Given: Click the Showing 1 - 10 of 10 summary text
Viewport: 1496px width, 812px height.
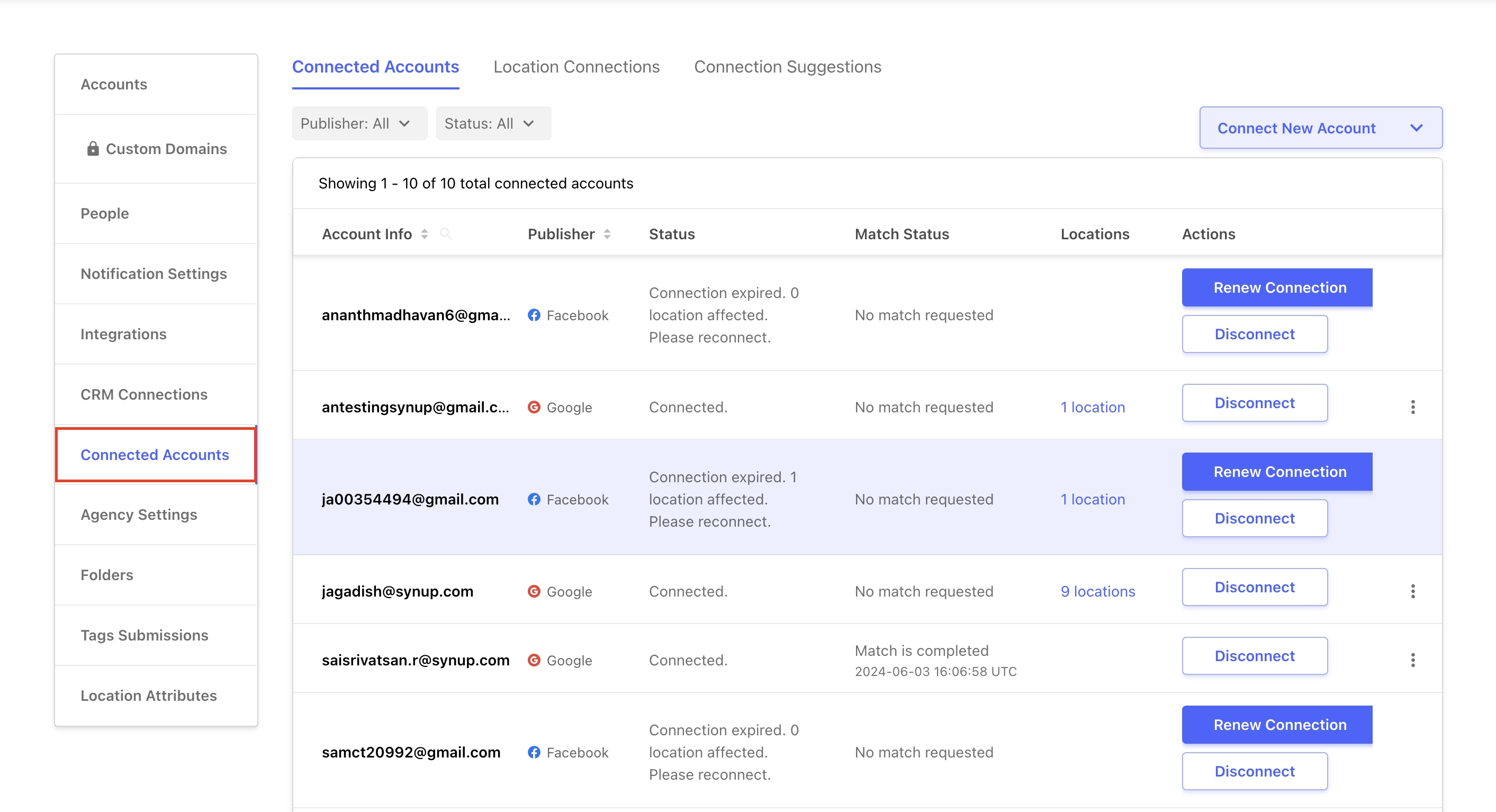Looking at the screenshot, I should tap(475, 183).
